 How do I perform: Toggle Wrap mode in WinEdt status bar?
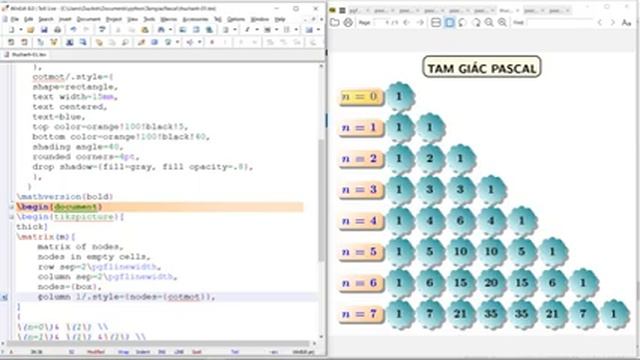(123, 352)
